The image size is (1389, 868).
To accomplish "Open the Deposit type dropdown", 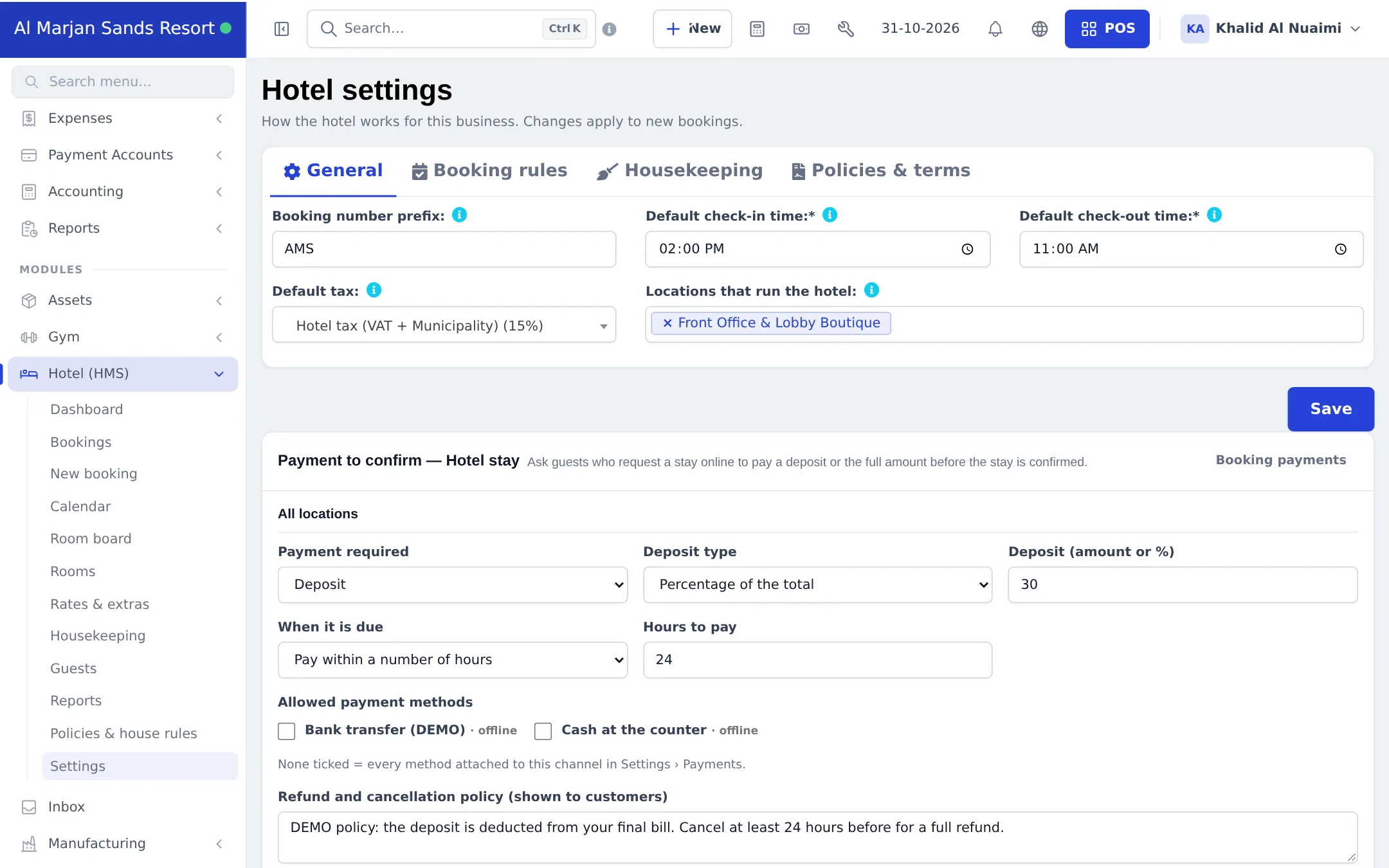I will pyautogui.click(x=817, y=584).
